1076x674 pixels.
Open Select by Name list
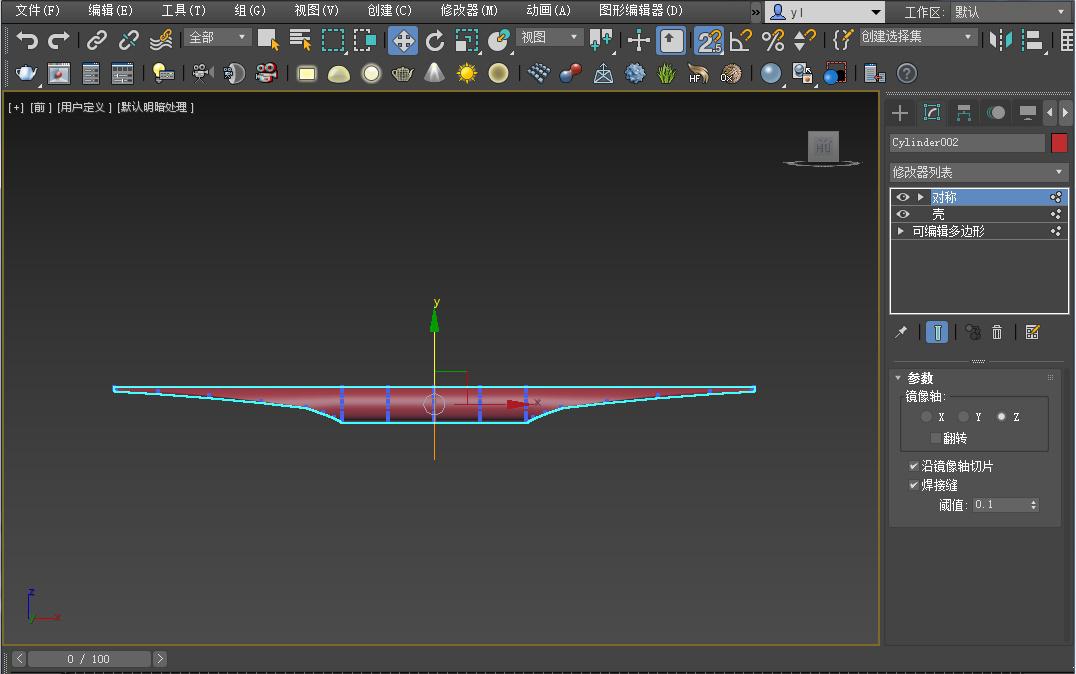click(300, 40)
